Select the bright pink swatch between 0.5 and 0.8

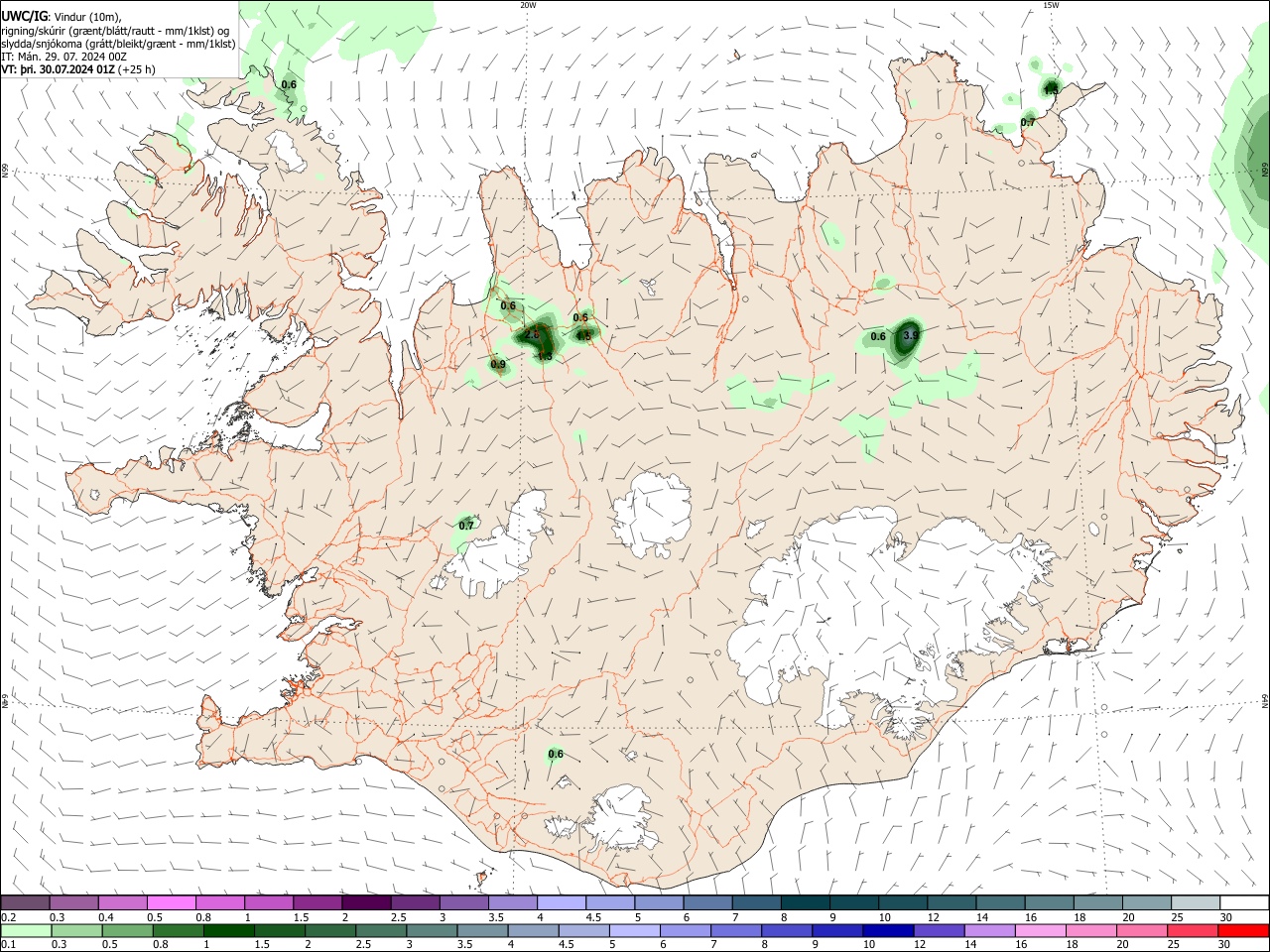(171, 902)
